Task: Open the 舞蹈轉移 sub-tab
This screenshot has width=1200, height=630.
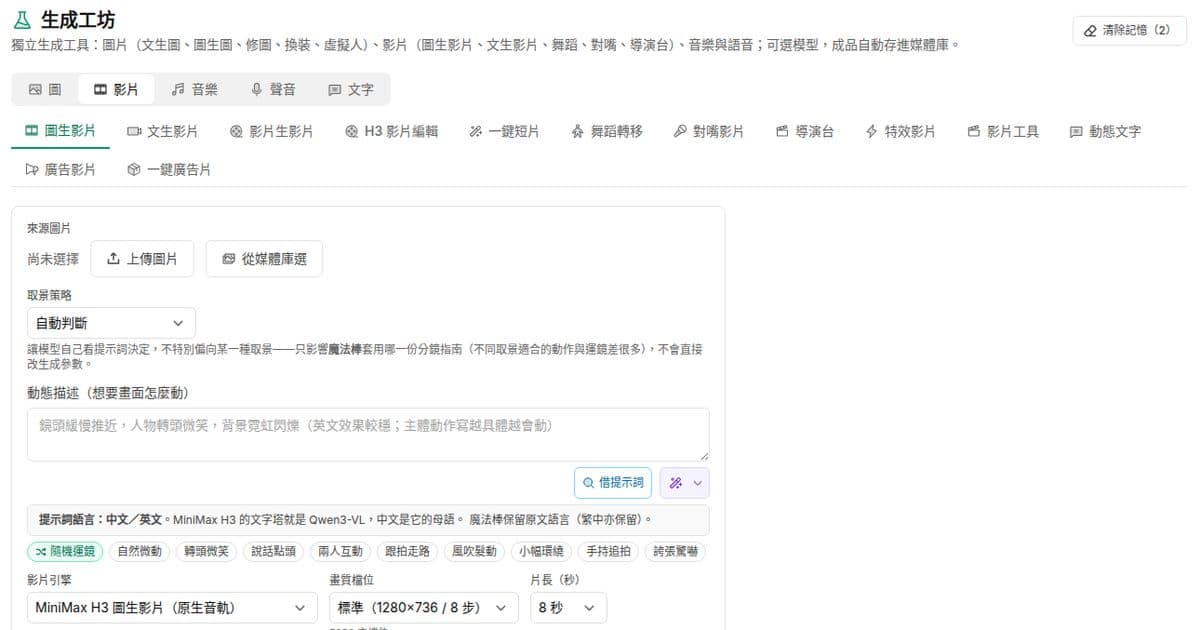Action: [x=607, y=131]
